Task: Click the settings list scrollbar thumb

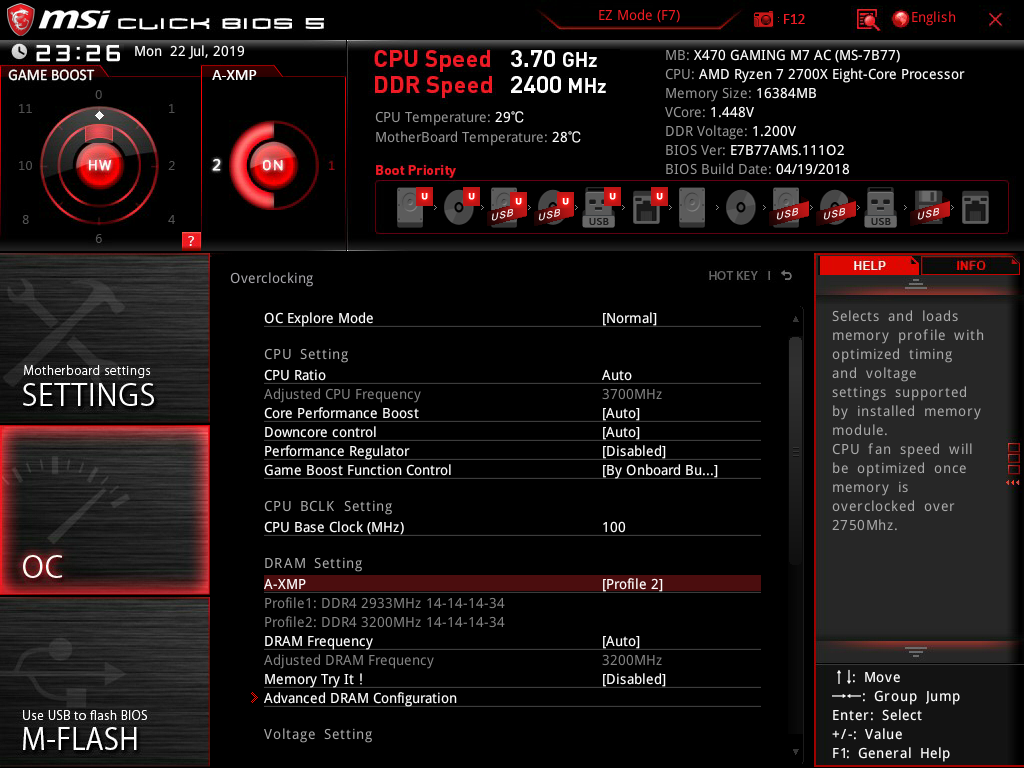Action: (795, 451)
